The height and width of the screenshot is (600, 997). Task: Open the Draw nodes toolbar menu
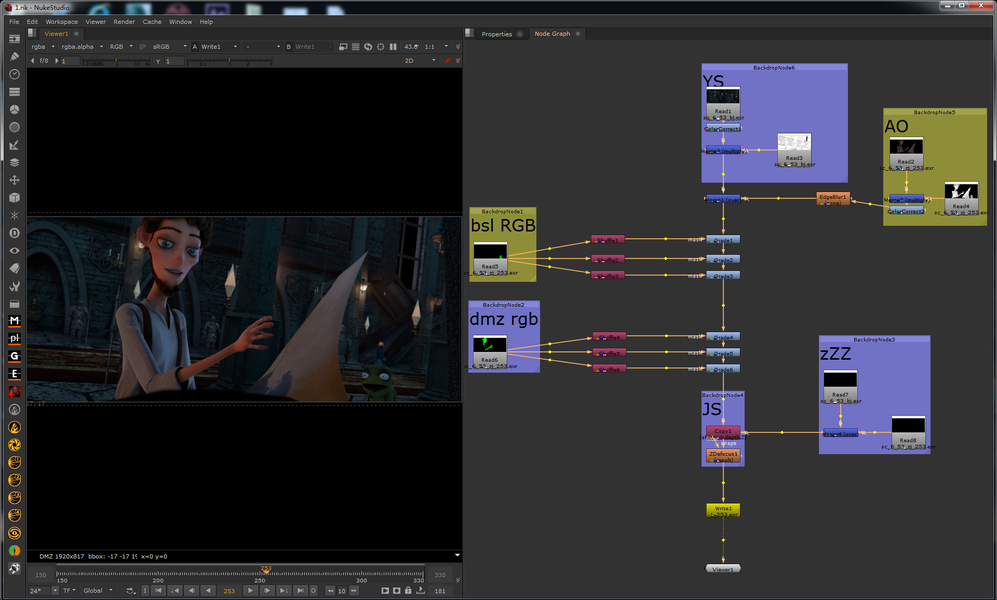[14, 56]
